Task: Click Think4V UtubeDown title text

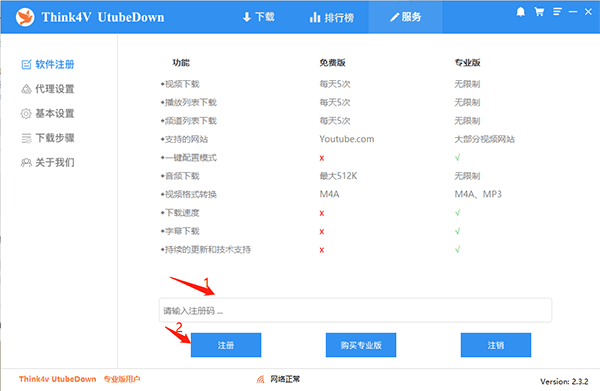Action: point(103,17)
